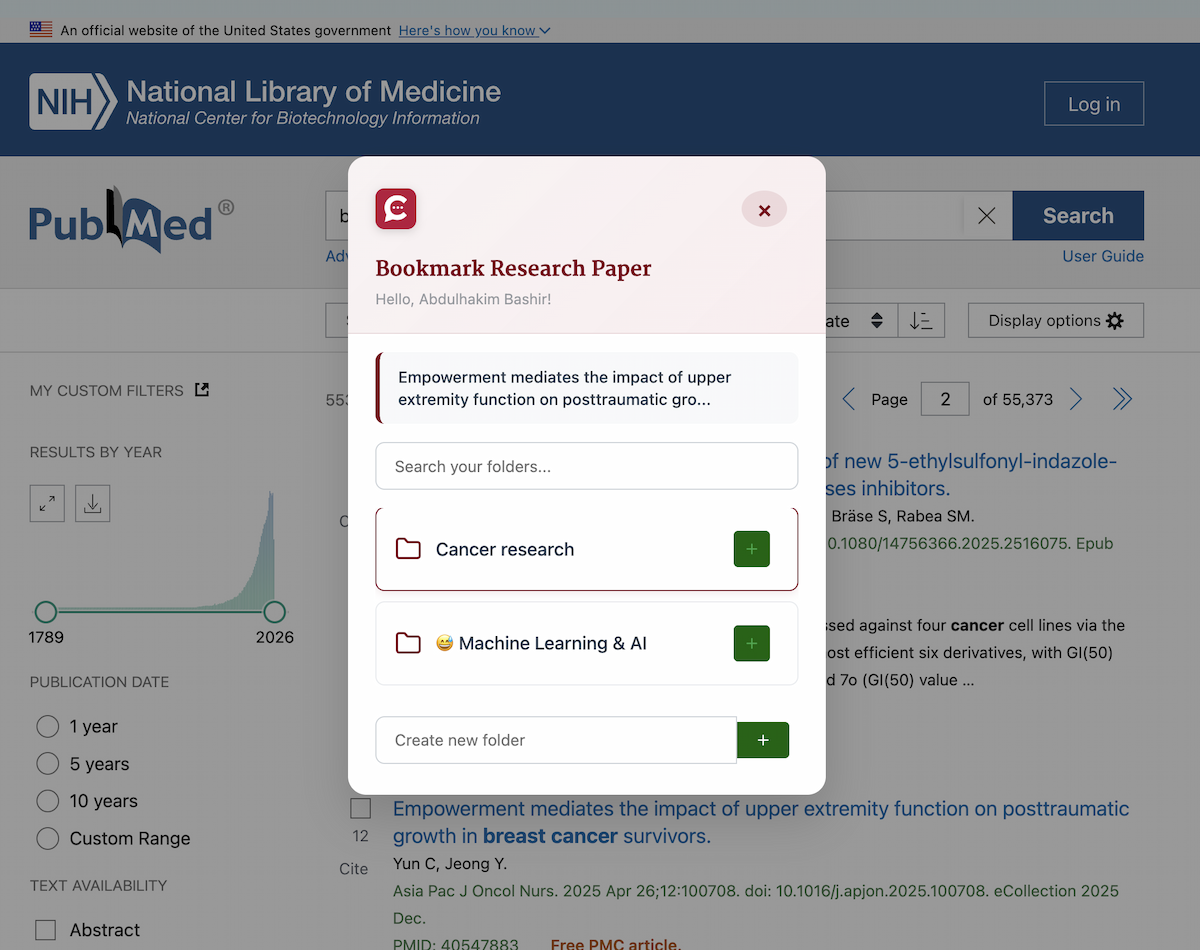Add paper to Machine Learning & AI folder
This screenshot has width=1200, height=950.
pos(752,643)
